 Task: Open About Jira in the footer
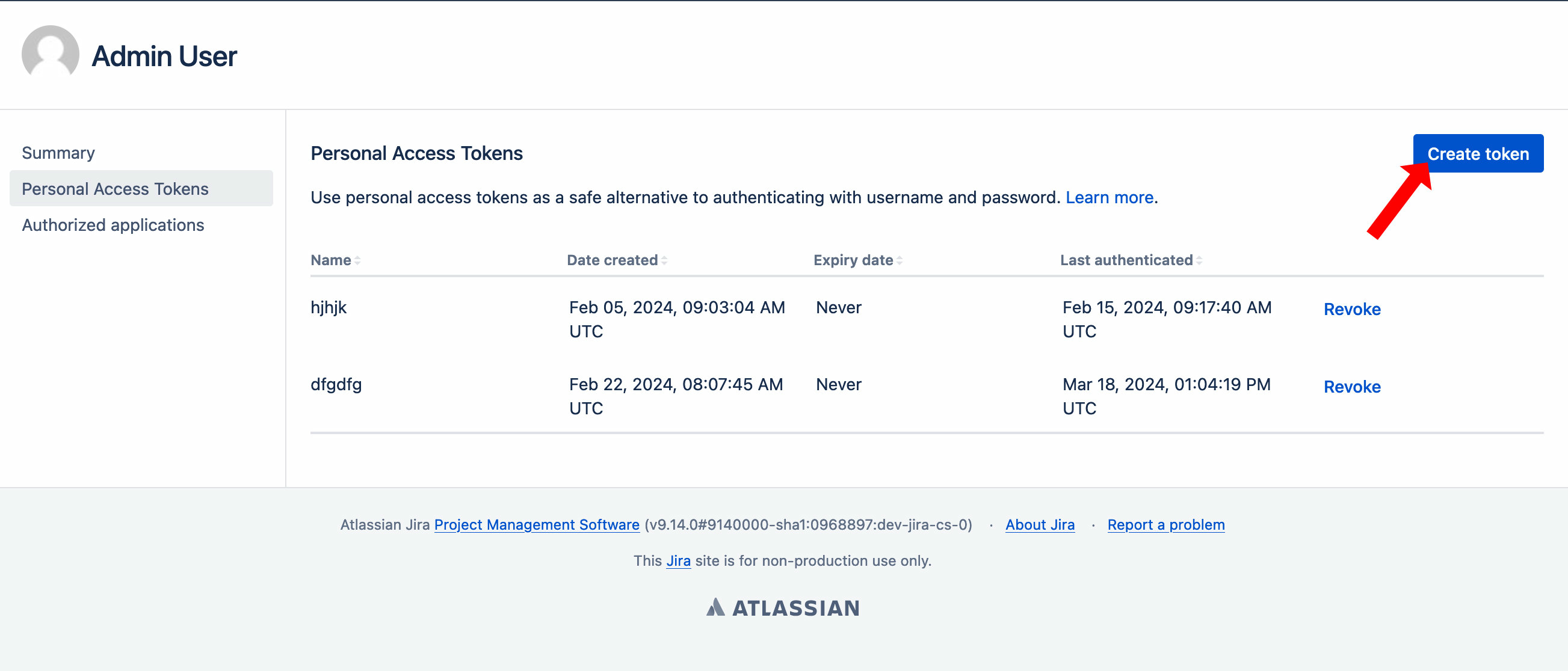[x=1040, y=524]
